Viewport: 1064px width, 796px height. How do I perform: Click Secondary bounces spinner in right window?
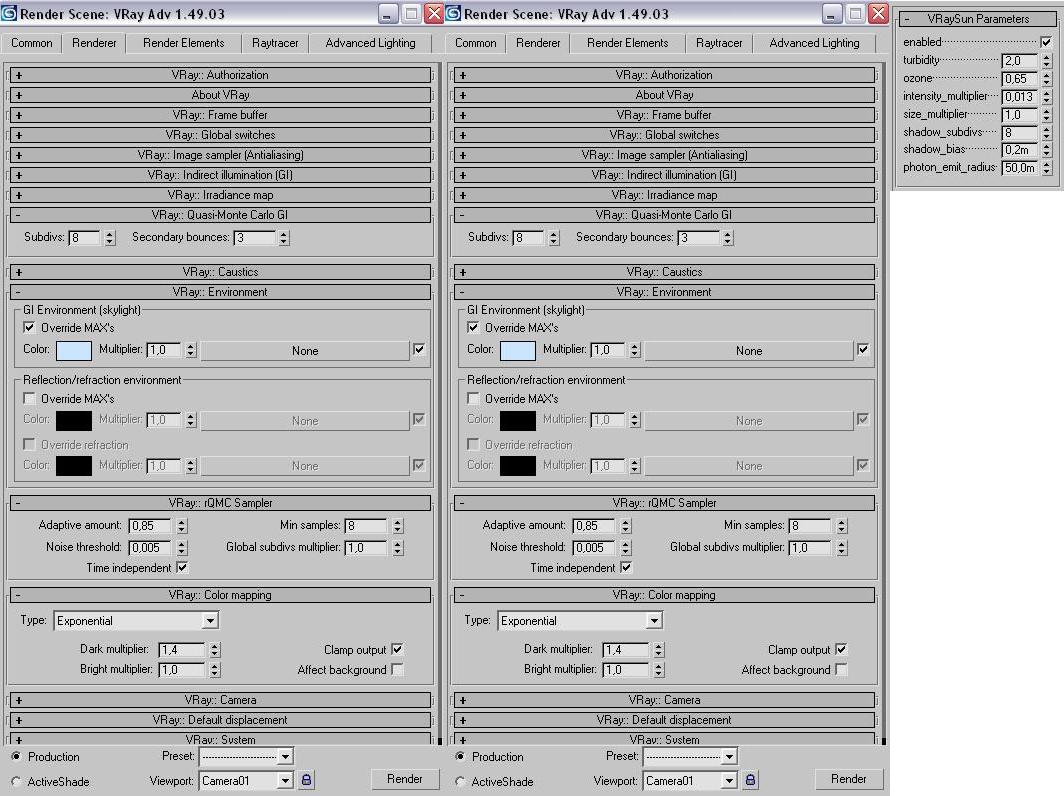coord(727,238)
